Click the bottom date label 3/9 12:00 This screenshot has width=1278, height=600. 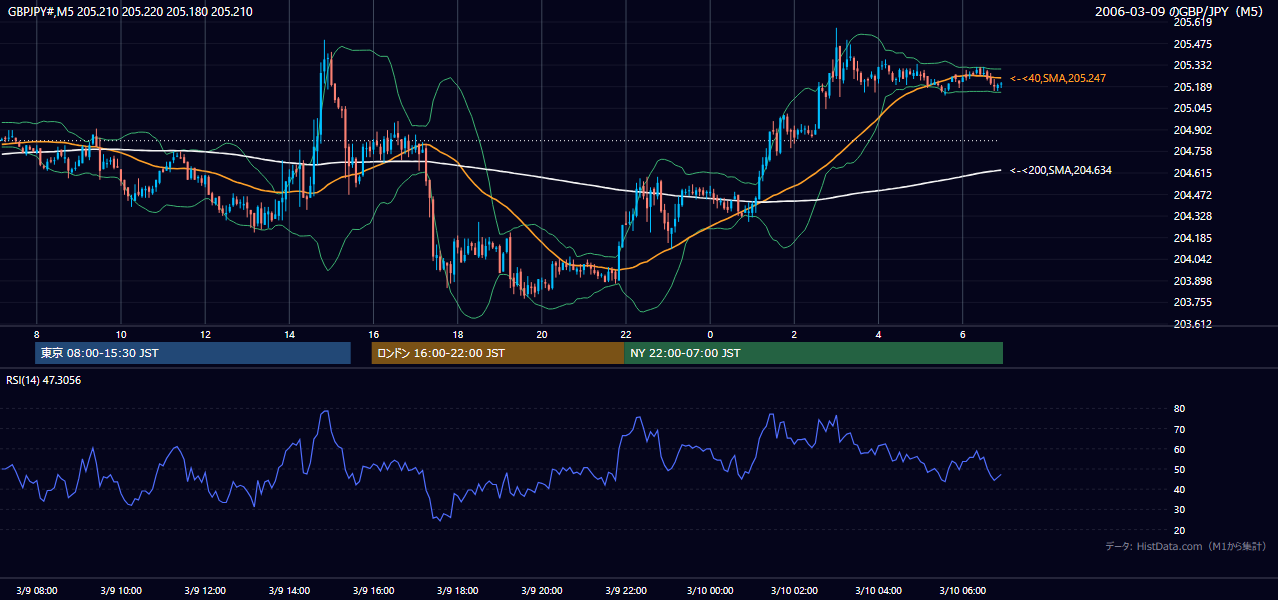click(205, 591)
